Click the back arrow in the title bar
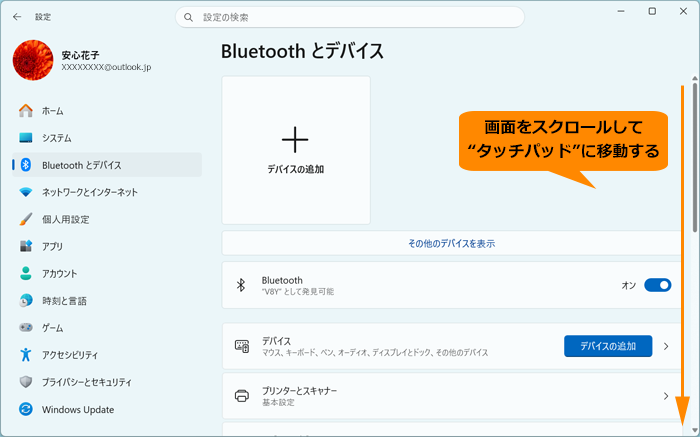The height and width of the screenshot is (437, 700). tap(17, 17)
